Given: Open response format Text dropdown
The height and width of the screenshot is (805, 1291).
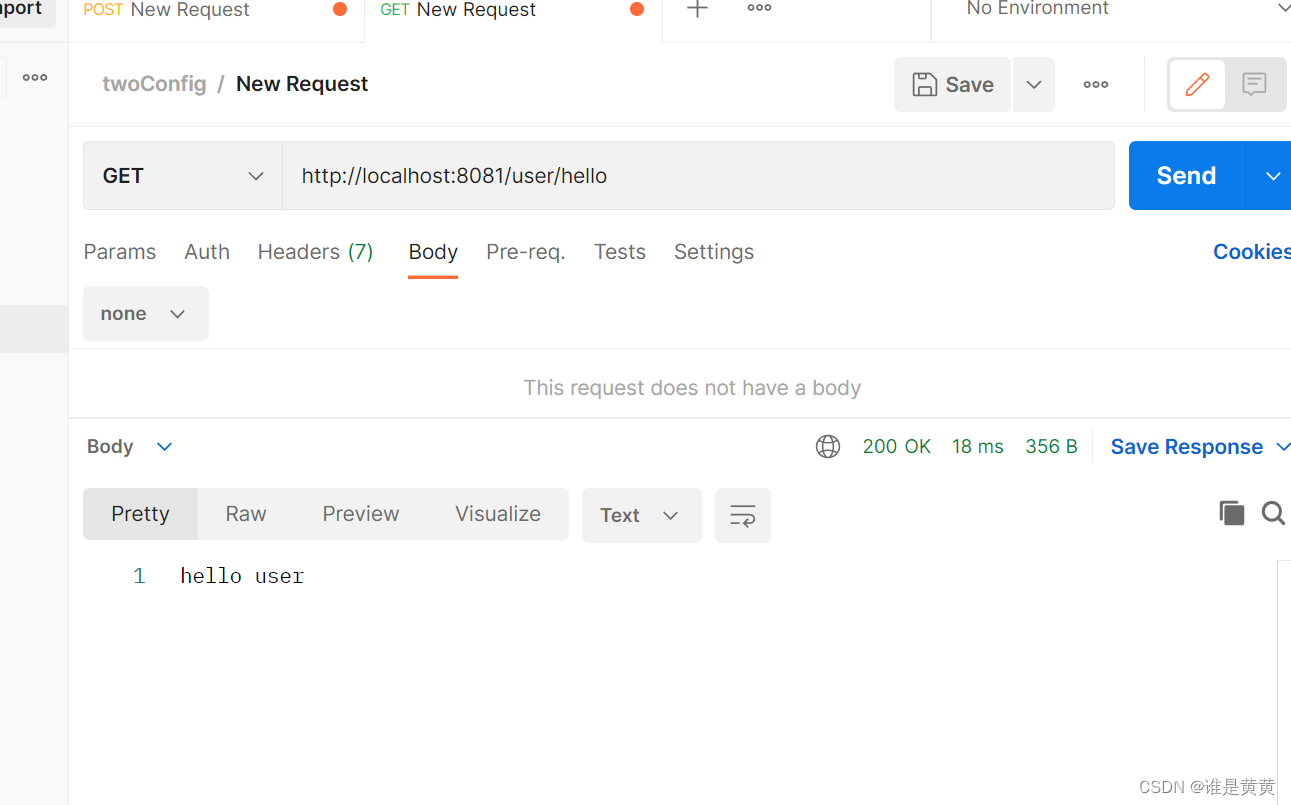Looking at the screenshot, I should pos(642,515).
